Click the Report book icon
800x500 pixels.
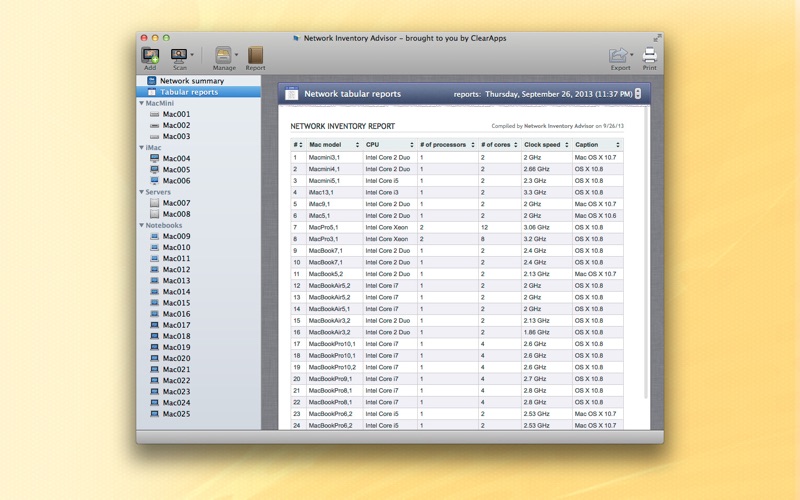click(255, 55)
